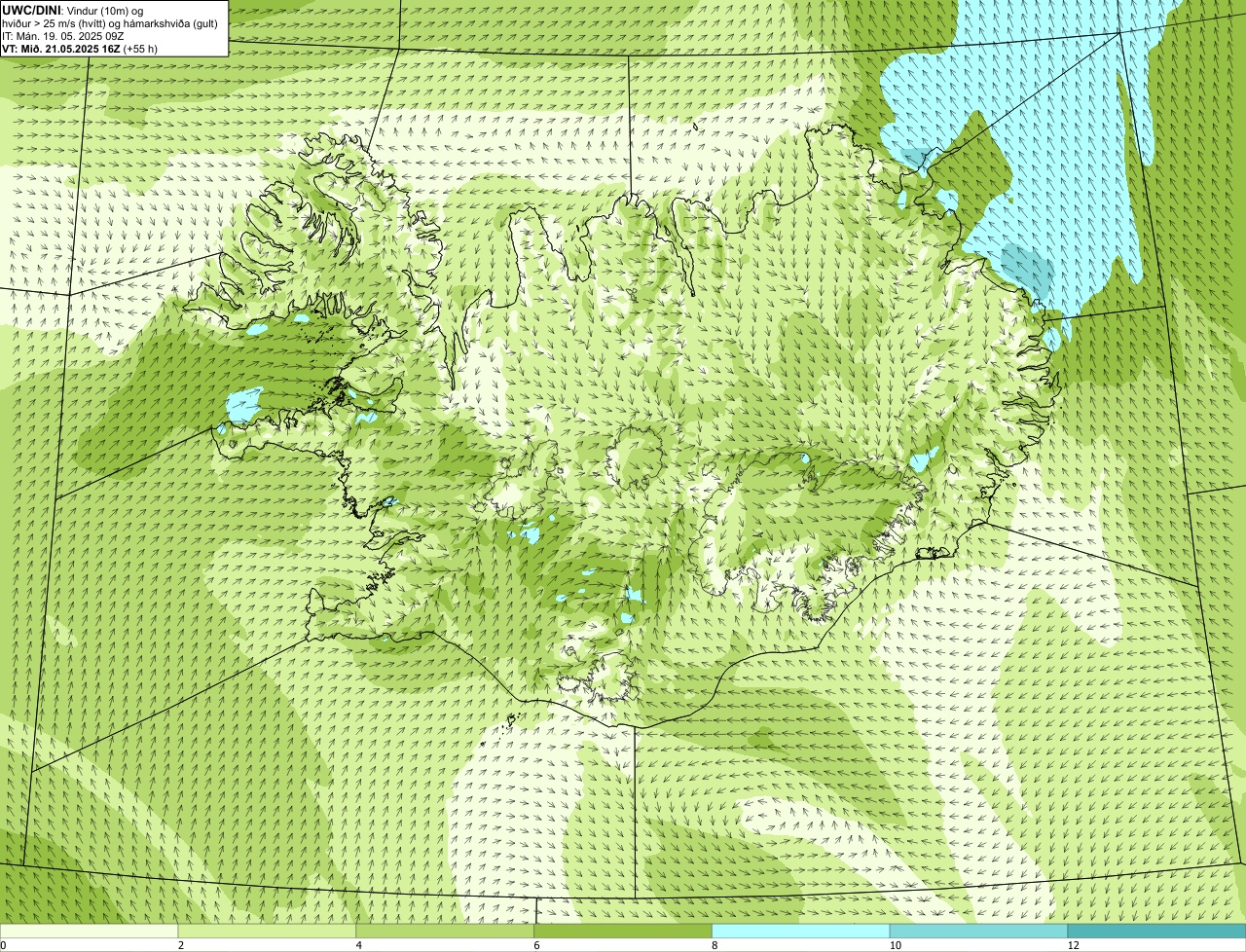Click the "2" color scale label

(181, 945)
